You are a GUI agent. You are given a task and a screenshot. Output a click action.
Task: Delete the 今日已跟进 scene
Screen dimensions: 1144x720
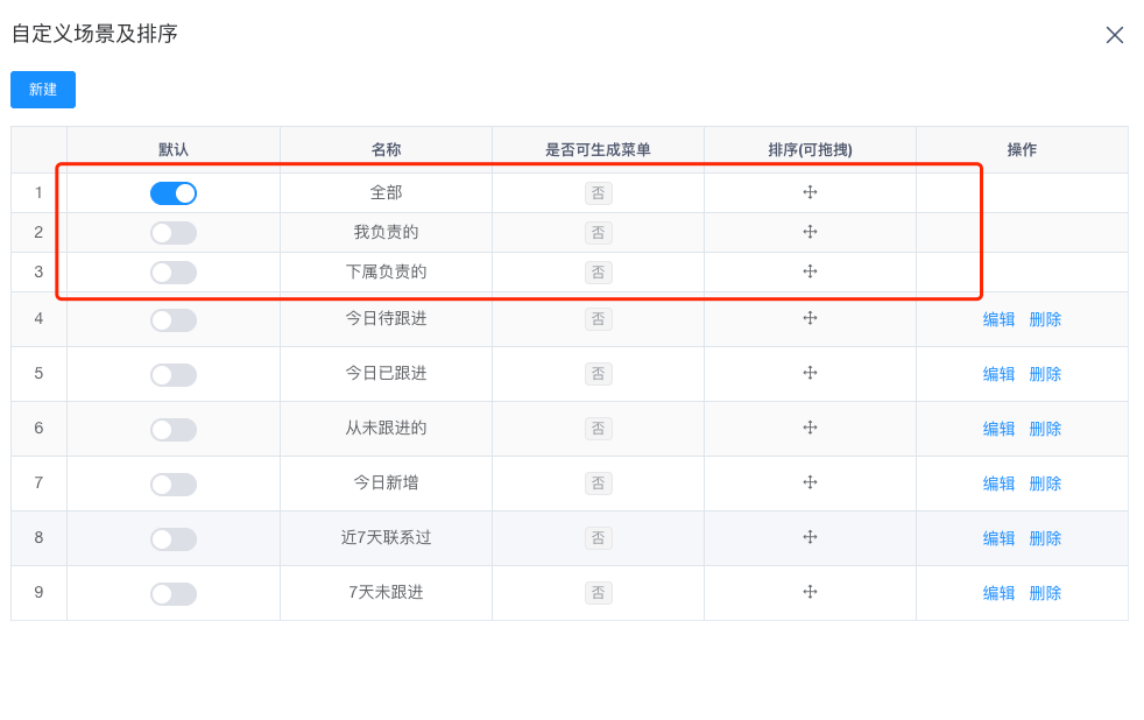coord(1045,374)
